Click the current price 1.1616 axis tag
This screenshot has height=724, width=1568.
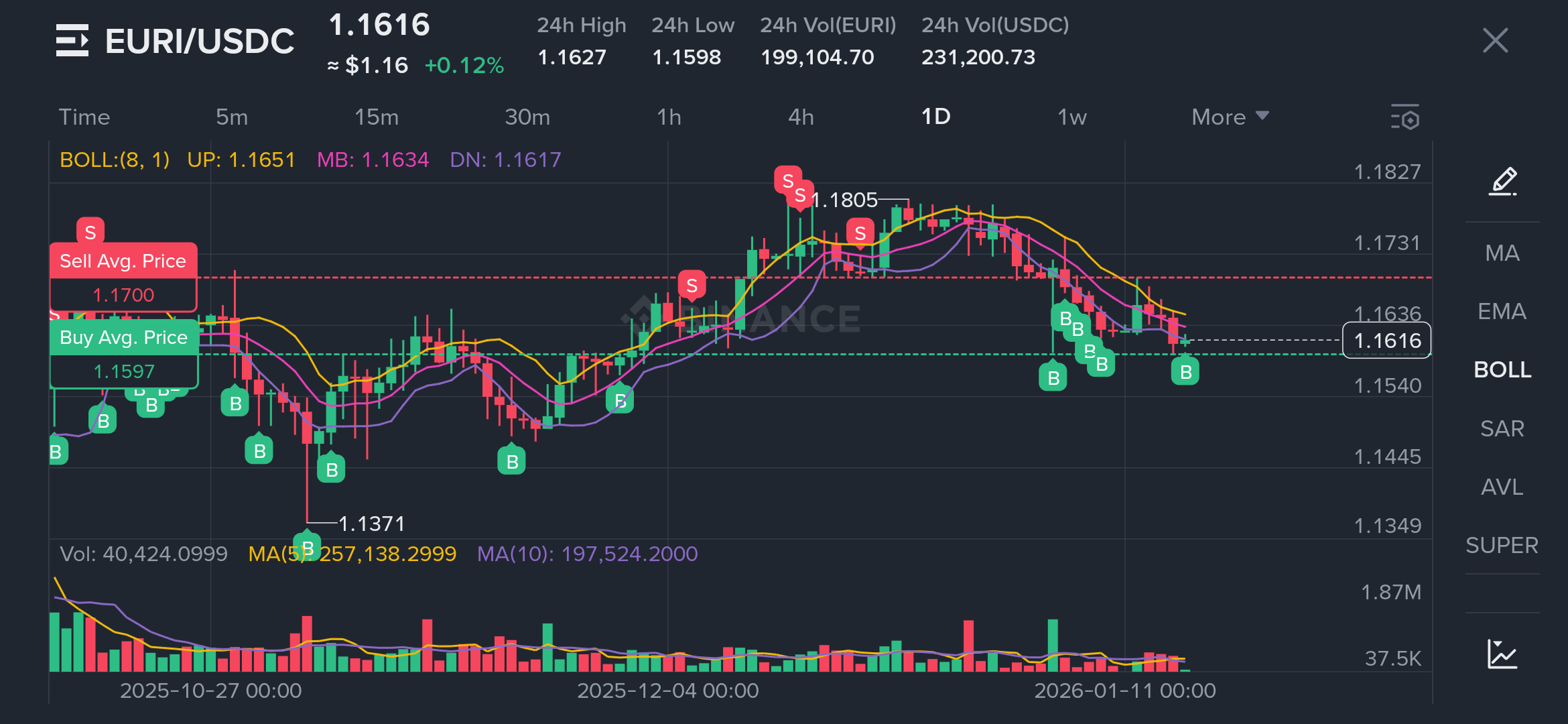(x=1386, y=341)
